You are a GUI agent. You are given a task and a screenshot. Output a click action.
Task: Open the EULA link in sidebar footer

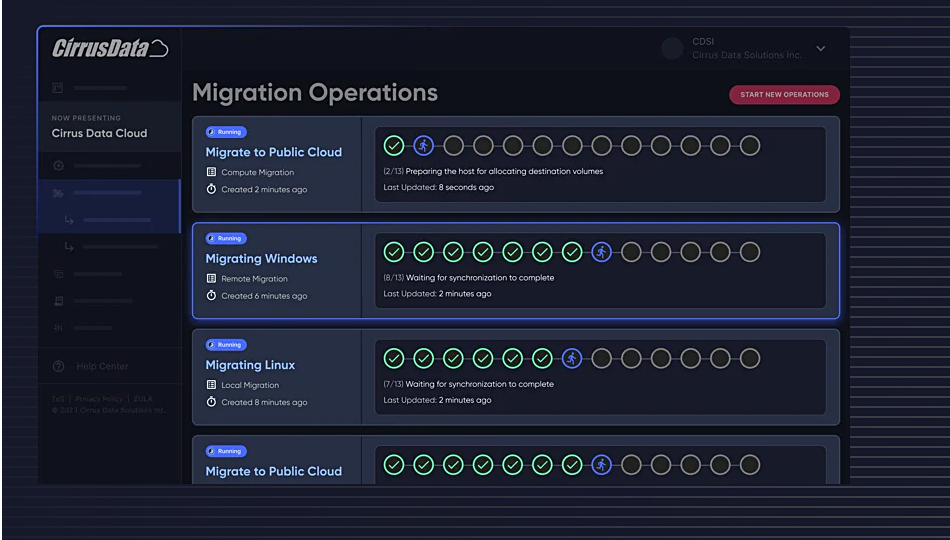point(143,399)
